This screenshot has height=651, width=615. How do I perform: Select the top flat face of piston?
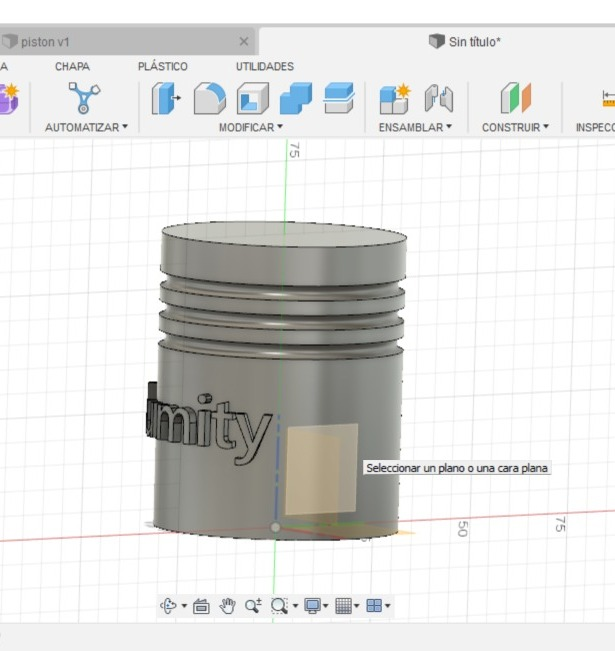tap(284, 234)
